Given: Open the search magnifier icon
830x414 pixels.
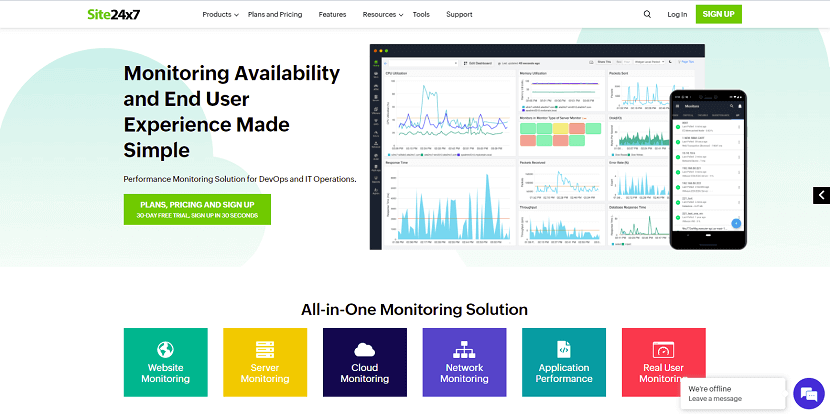Looking at the screenshot, I should tap(647, 14).
